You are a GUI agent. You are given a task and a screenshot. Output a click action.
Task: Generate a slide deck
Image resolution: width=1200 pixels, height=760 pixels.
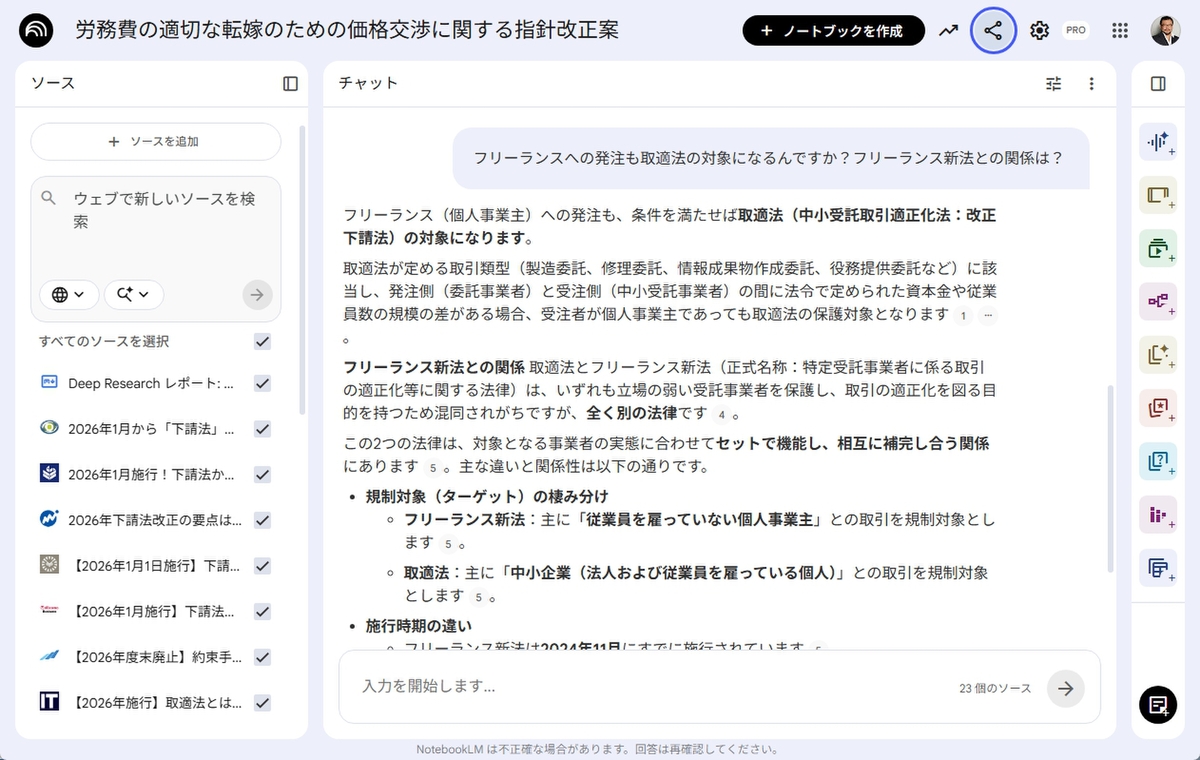coord(1158,195)
